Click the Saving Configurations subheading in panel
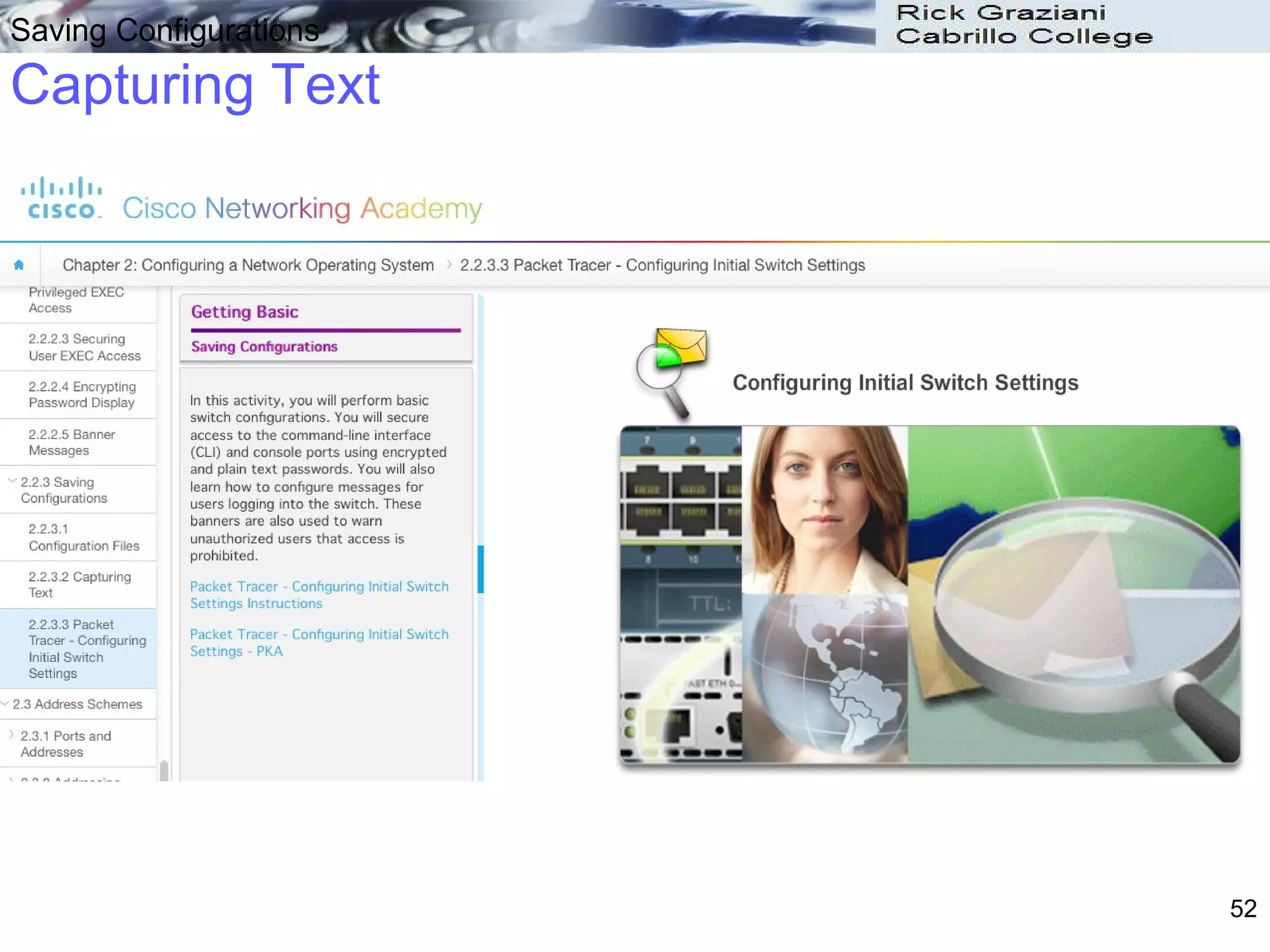Viewport: 1270px width, 952px height. pyautogui.click(x=264, y=346)
